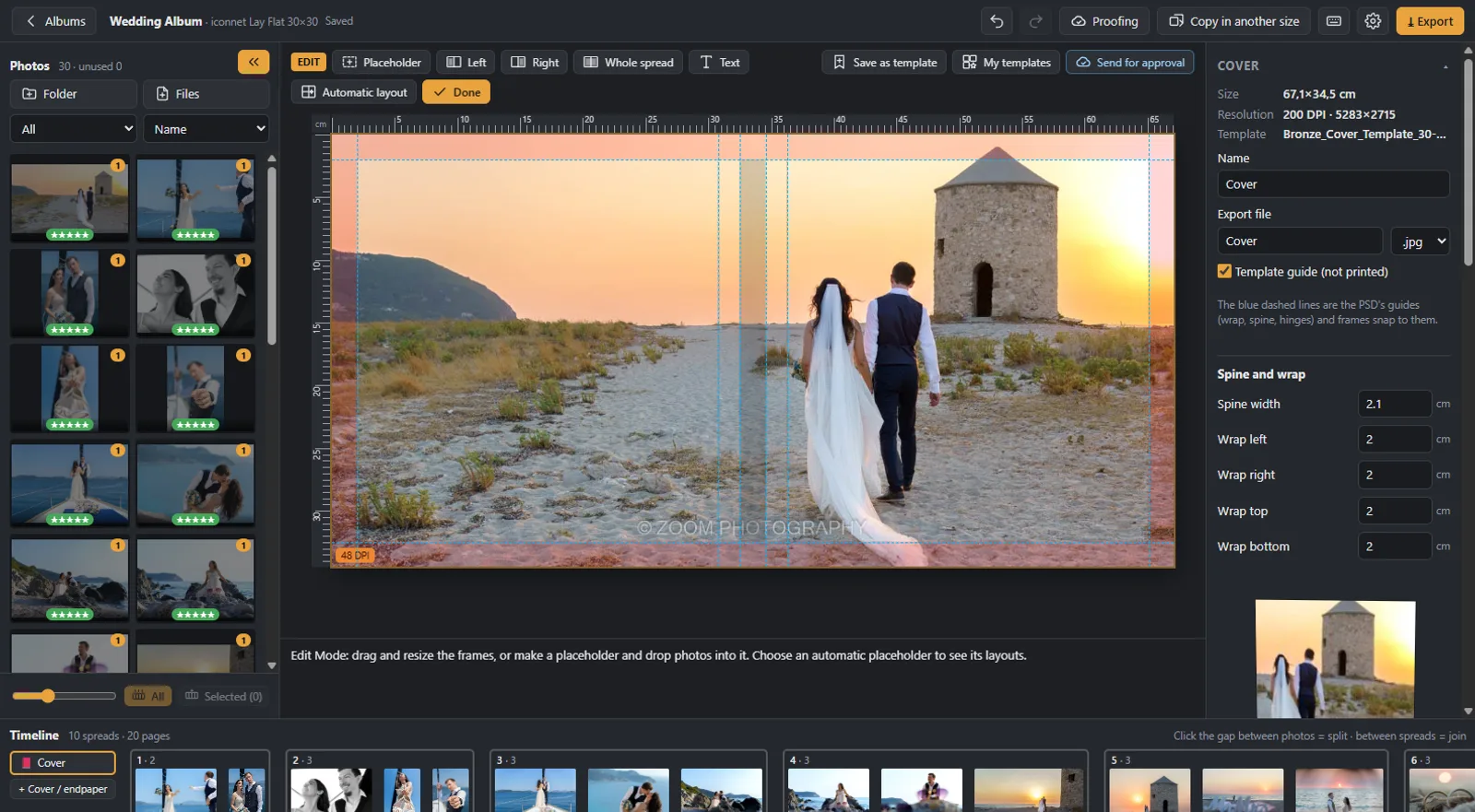Viewport: 1475px width, 812px height.
Task: Open the All filter dropdown
Action: point(74,129)
